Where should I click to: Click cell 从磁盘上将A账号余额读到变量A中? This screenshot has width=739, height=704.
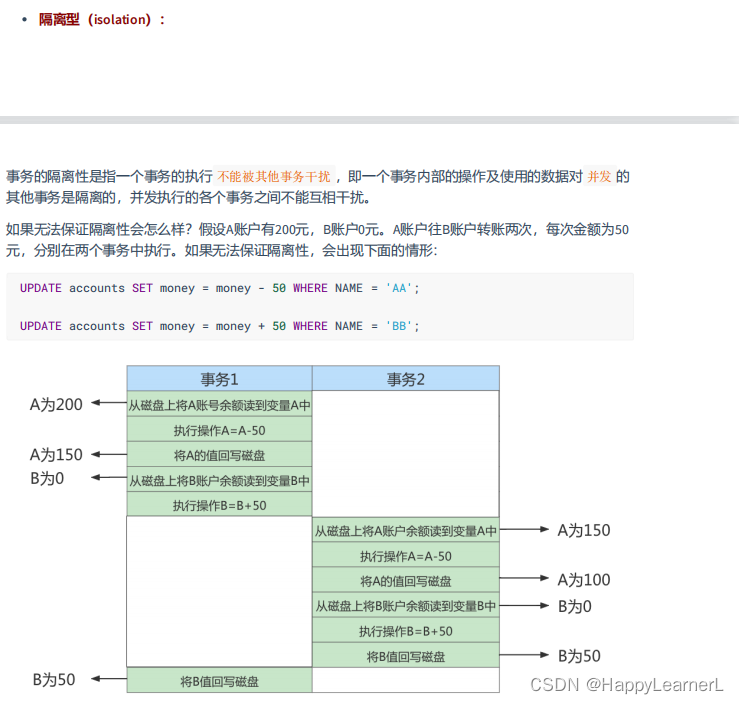[220, 405]
